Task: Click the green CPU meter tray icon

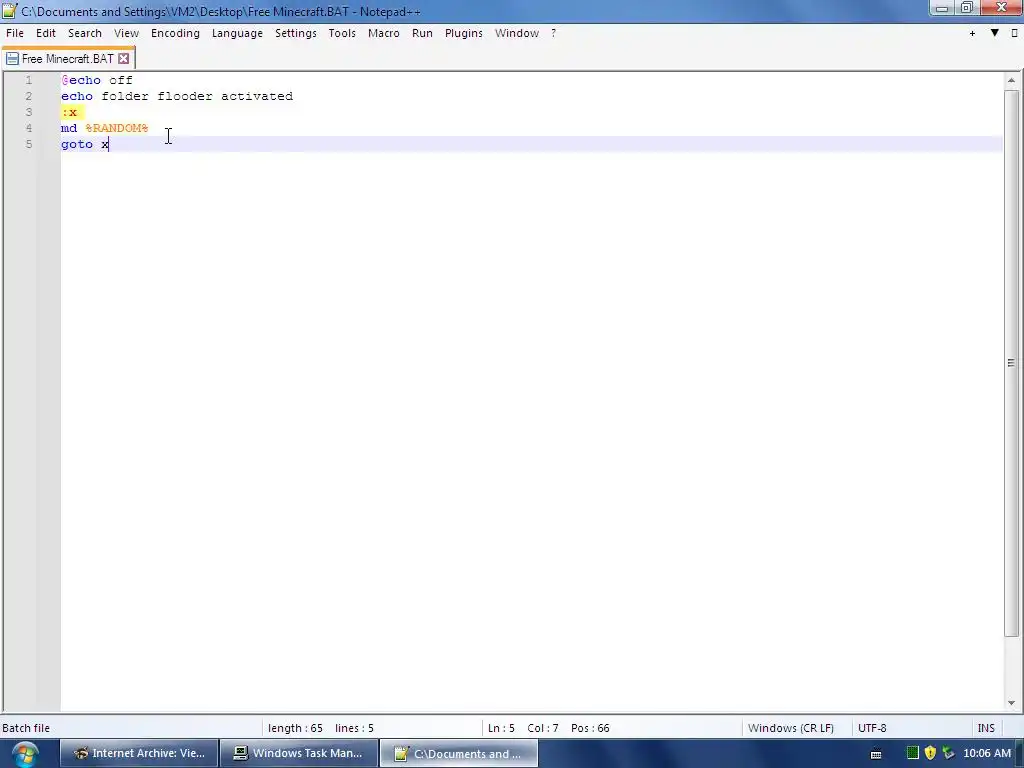Action: (913, 753)
